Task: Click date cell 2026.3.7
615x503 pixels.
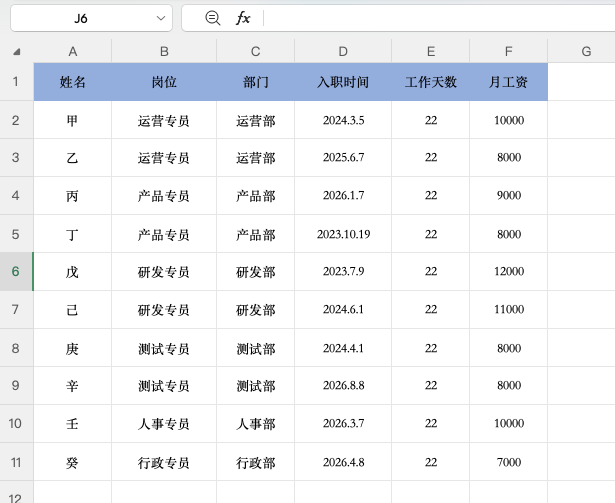Action: tap(343, 423)
